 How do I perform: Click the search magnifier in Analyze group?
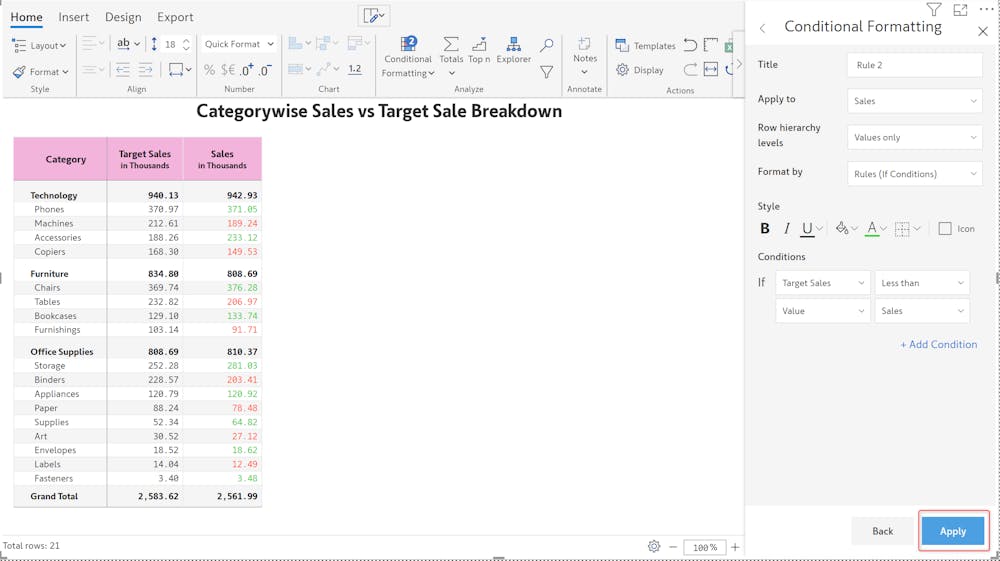click(x=547, y=45)
